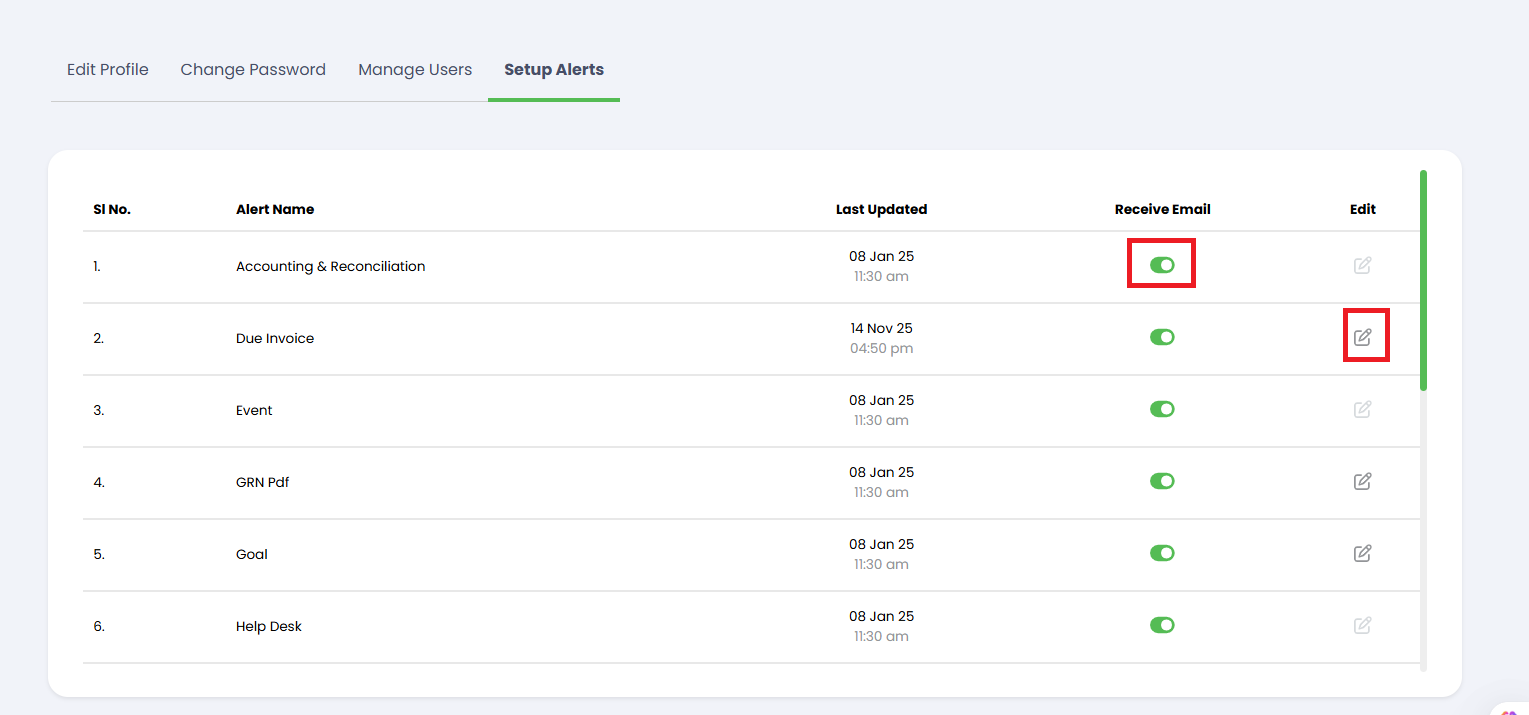Switch off GRN Pdf email toggle
Screen dimensions: 1529x715
coord(1161,481)
